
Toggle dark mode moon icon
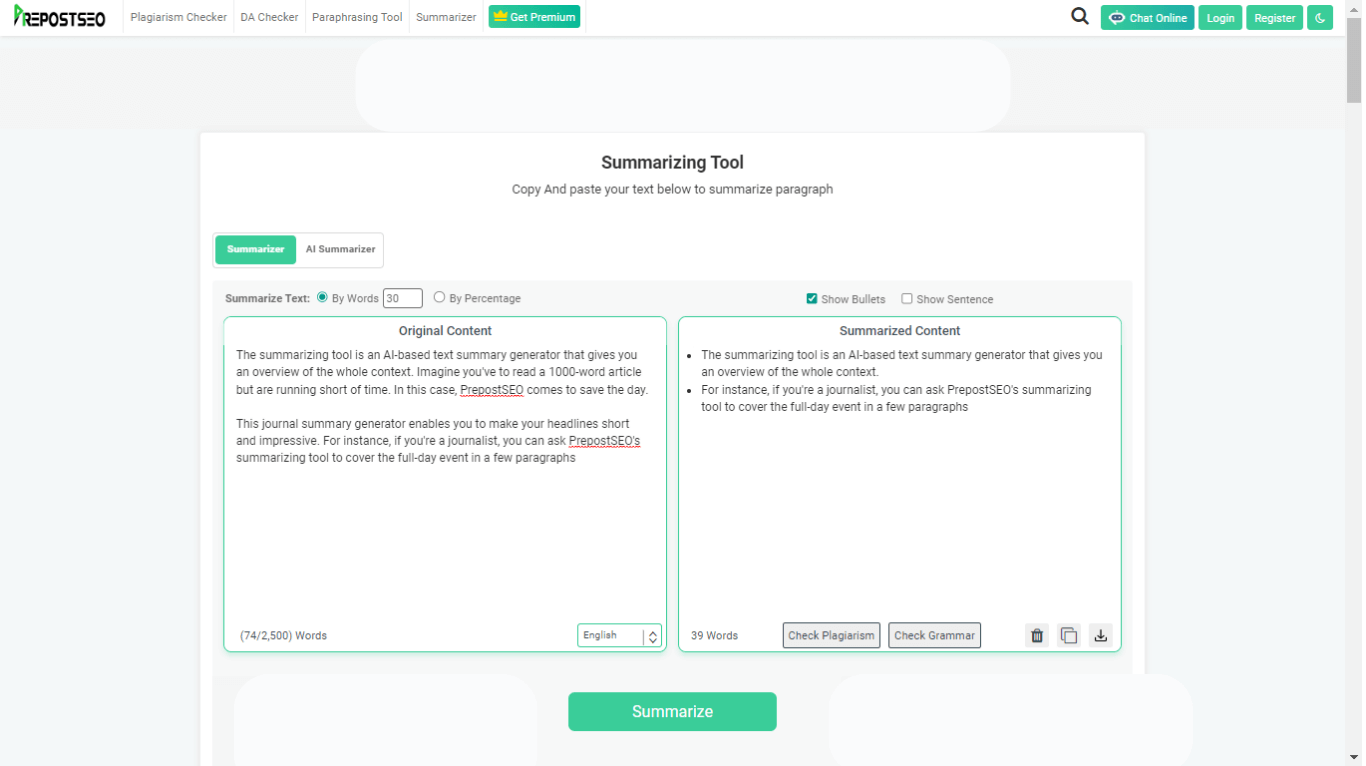(x=1320, y=18)
